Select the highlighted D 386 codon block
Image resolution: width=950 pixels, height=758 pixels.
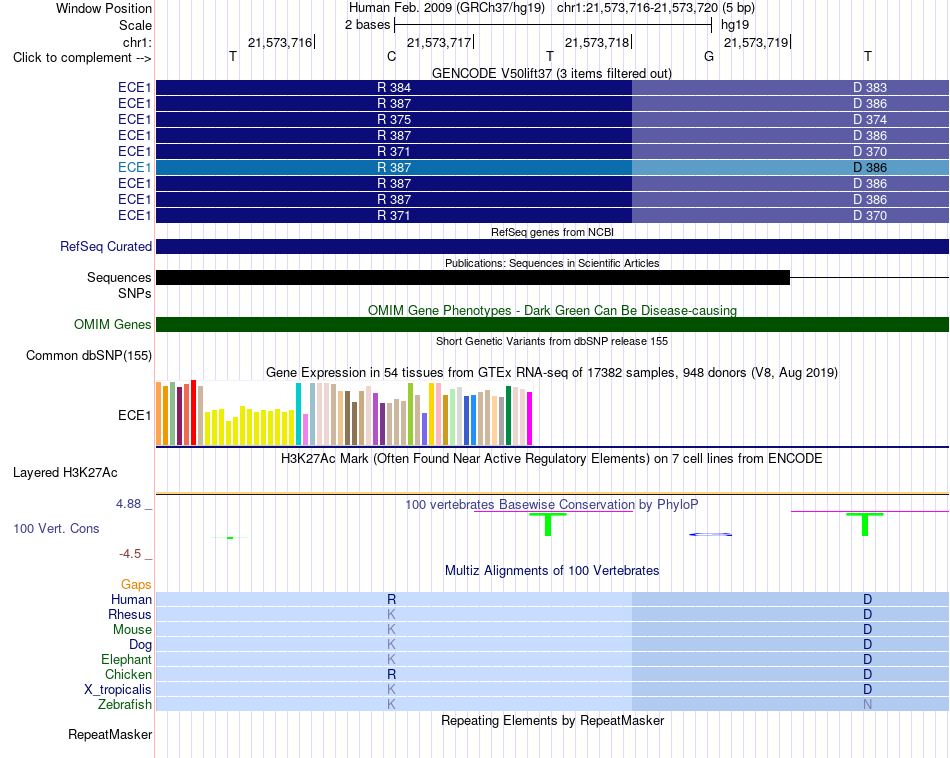(791, 167)
